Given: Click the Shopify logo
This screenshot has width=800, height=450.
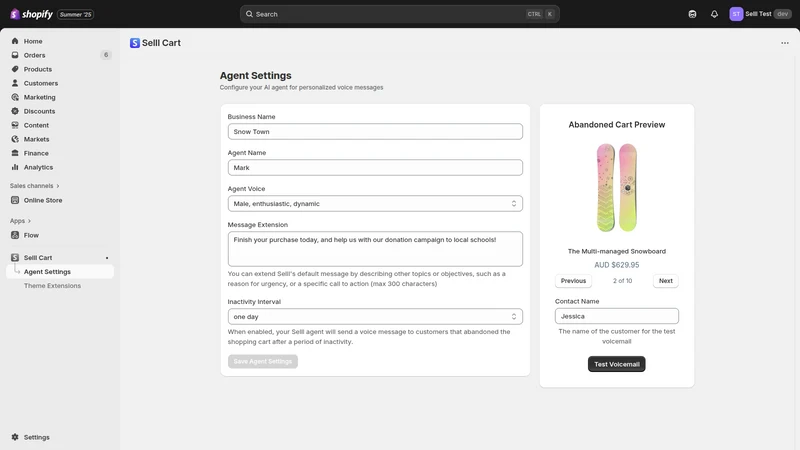Looking at the screenshot, I should click(x=31, y=14).
